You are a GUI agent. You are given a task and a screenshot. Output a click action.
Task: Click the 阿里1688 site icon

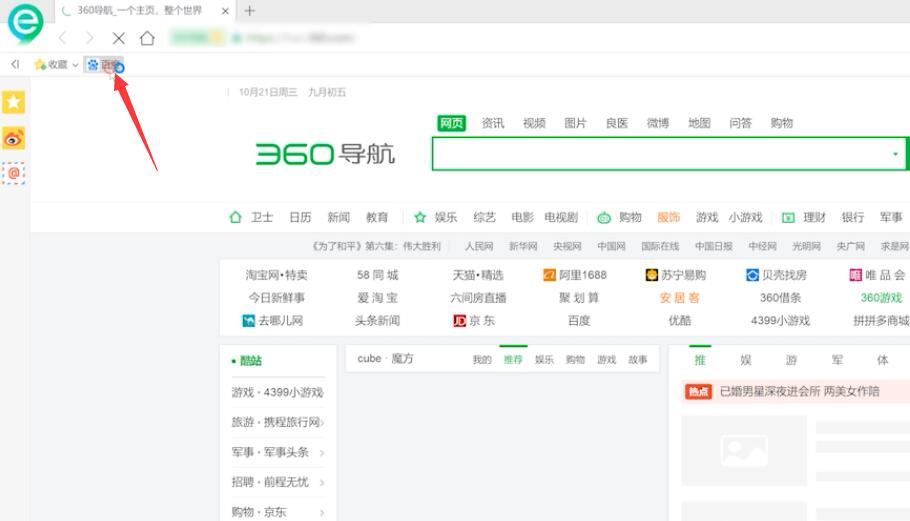(x=549, y=275)
